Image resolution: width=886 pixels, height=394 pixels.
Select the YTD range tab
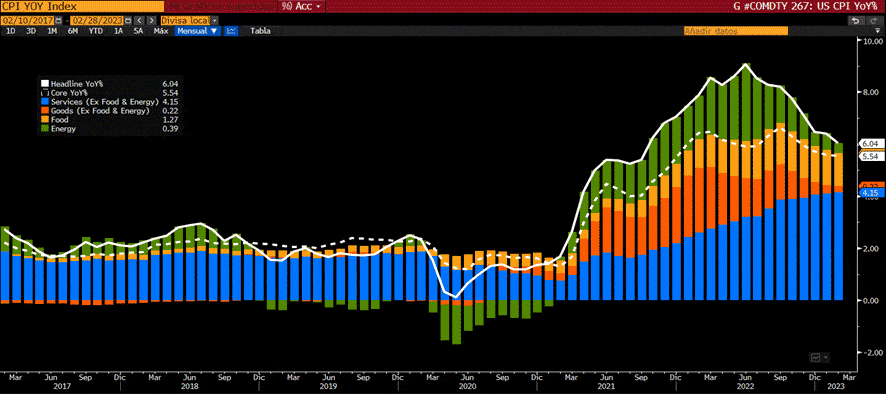point(95,31)
